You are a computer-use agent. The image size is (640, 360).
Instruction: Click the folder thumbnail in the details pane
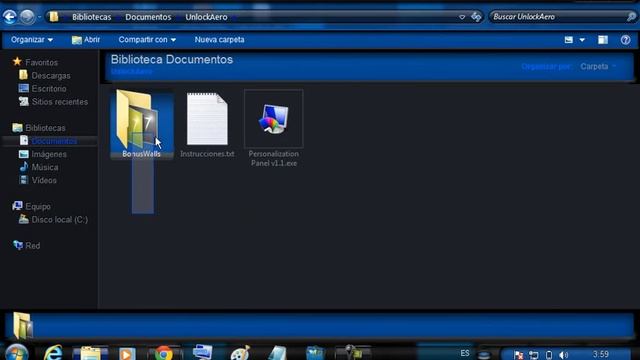22,325
